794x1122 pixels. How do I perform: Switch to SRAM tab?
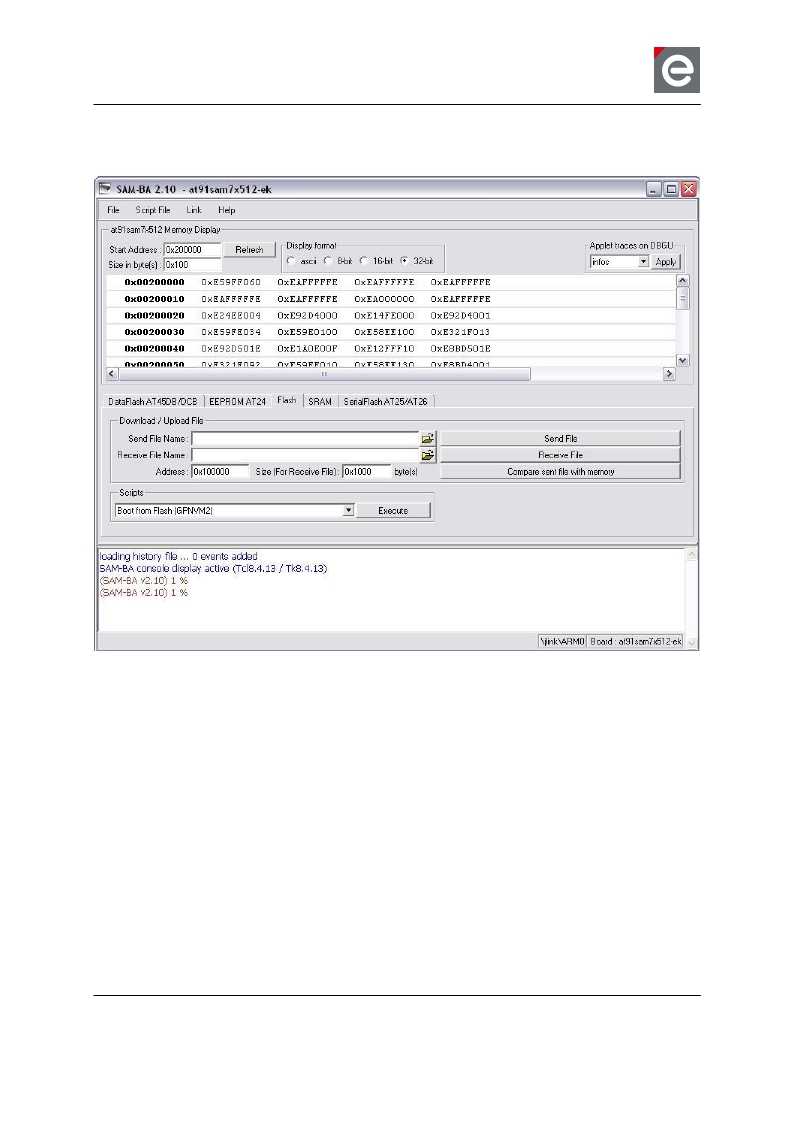(320, 401)
